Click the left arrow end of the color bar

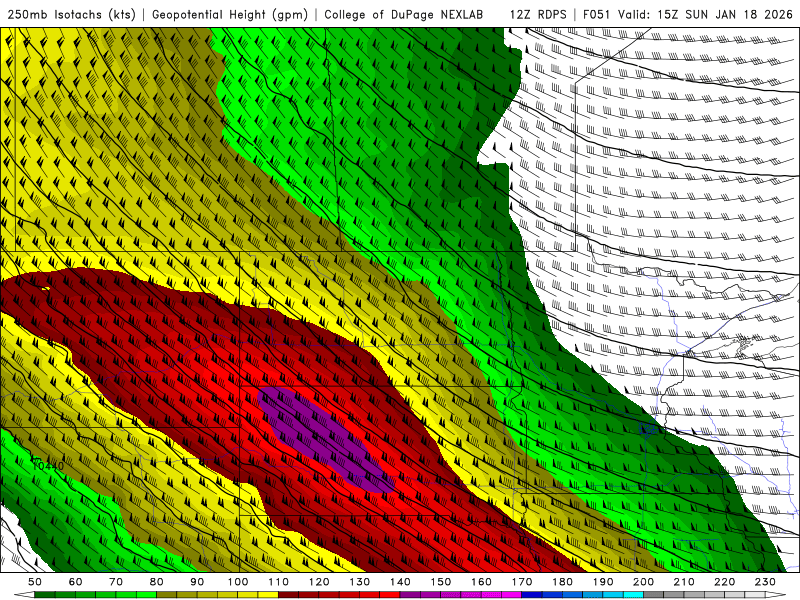pos(24,595)
